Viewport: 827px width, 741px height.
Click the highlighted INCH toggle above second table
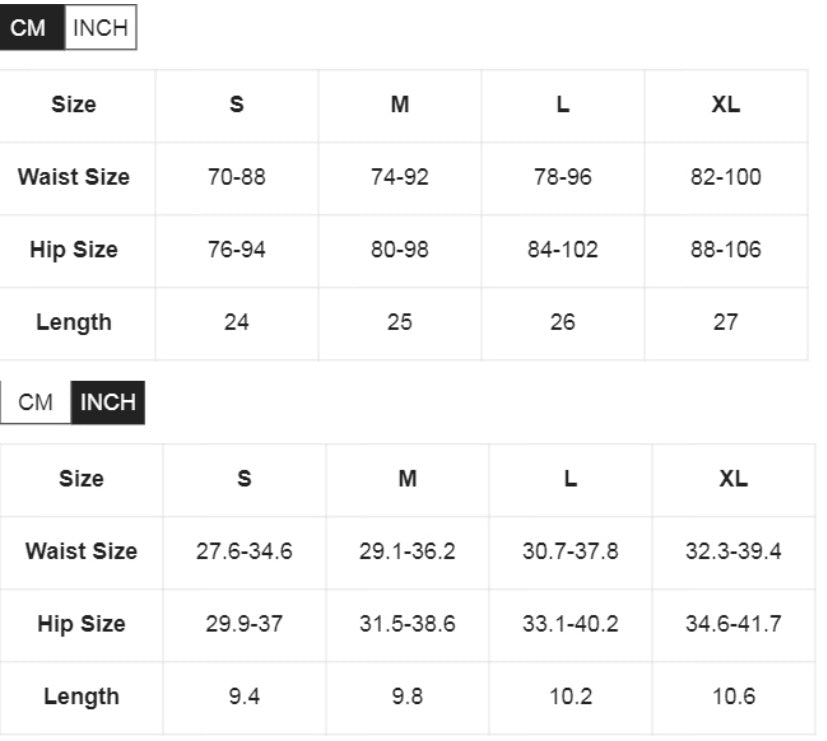coord(107,402)
